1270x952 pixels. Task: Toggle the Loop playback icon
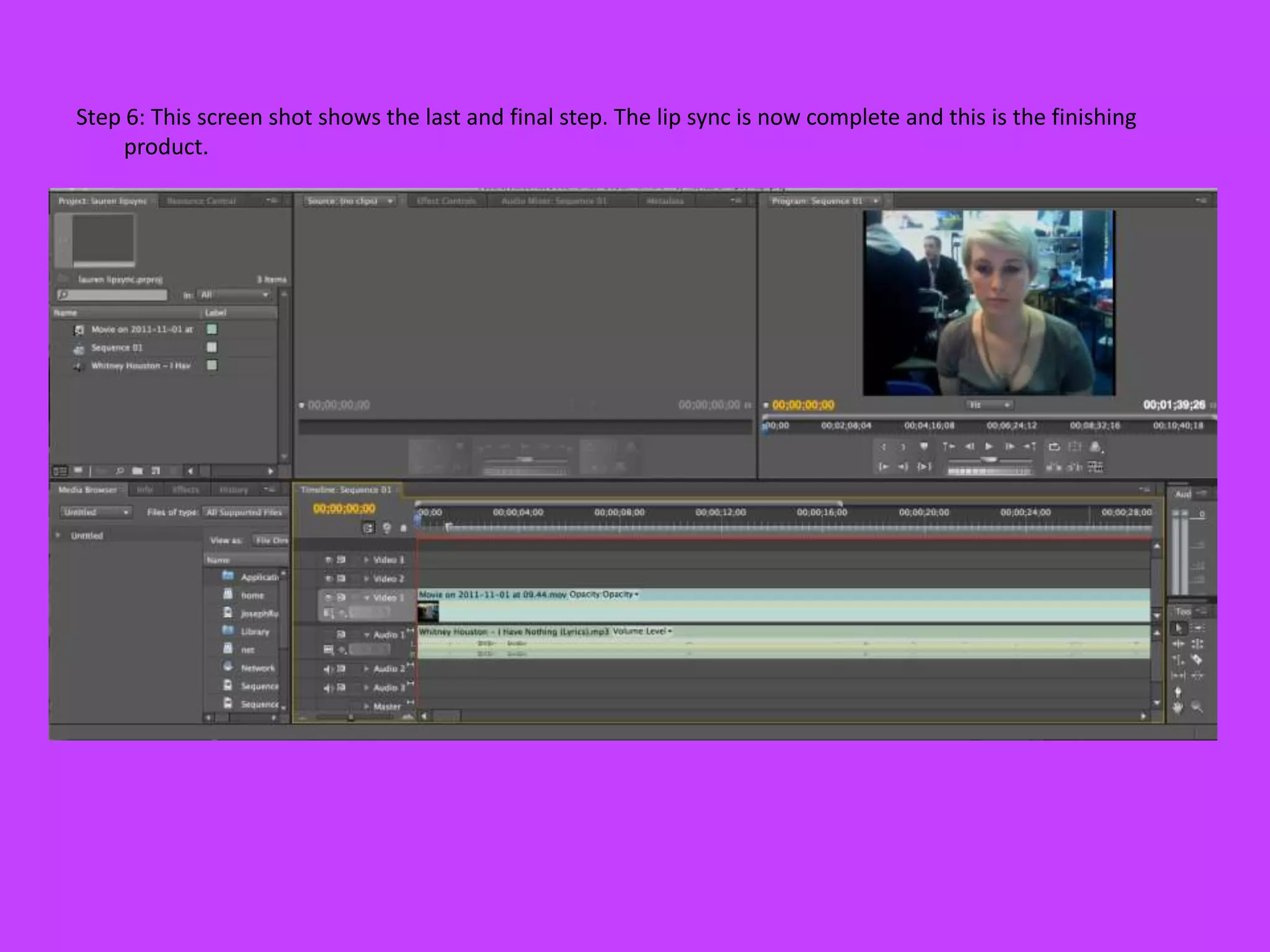[x=1054, y=446]
